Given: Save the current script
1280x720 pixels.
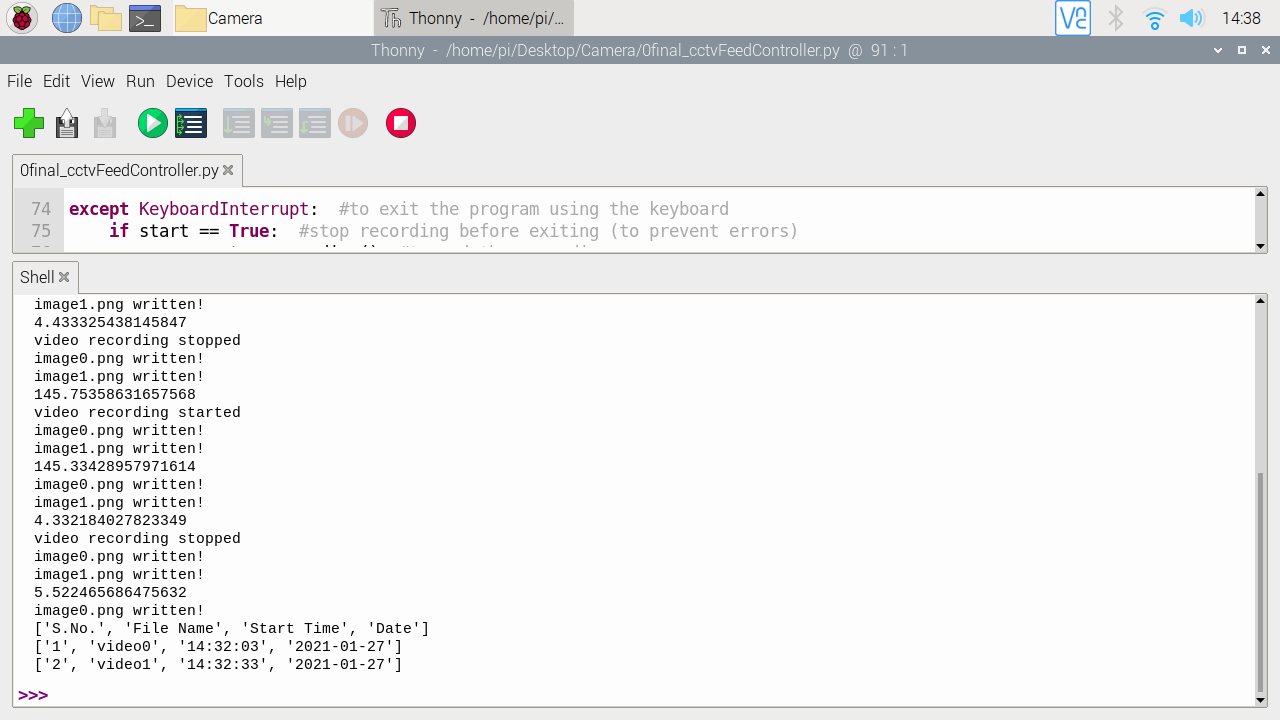Looking at the screenshot, I should (103, 123).
